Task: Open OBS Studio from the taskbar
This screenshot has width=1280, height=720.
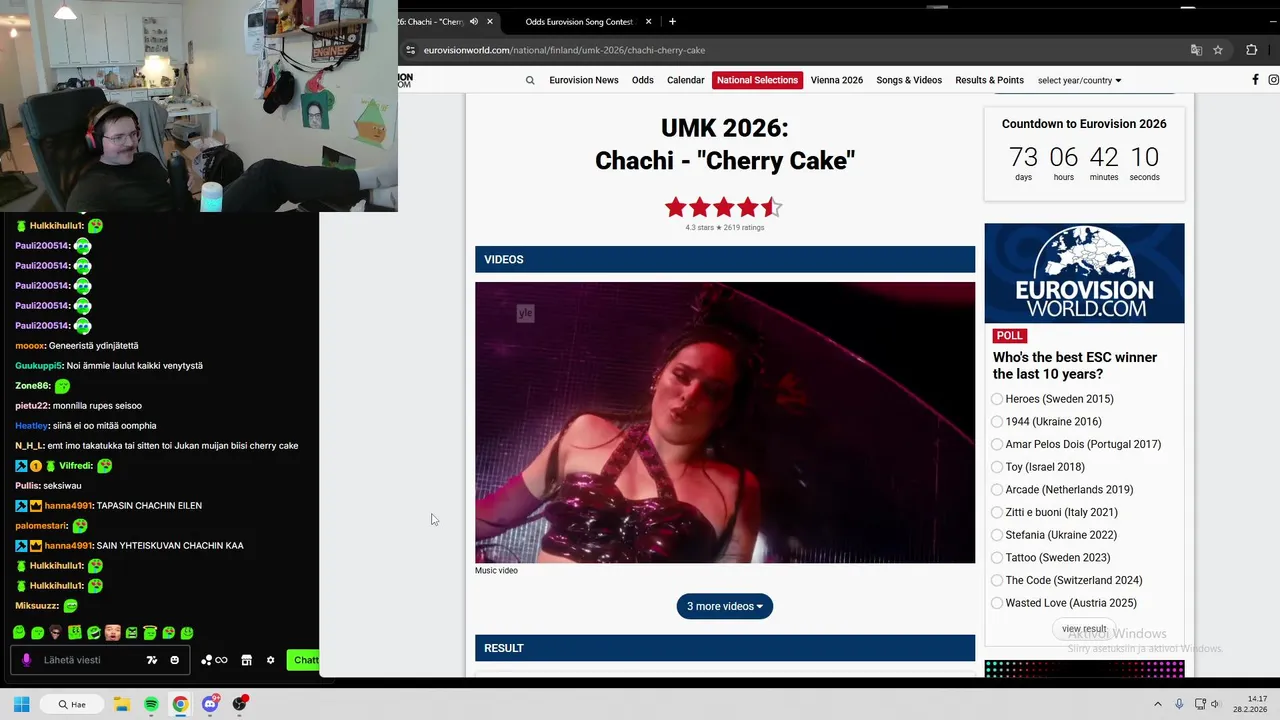Action: point(240,704)
